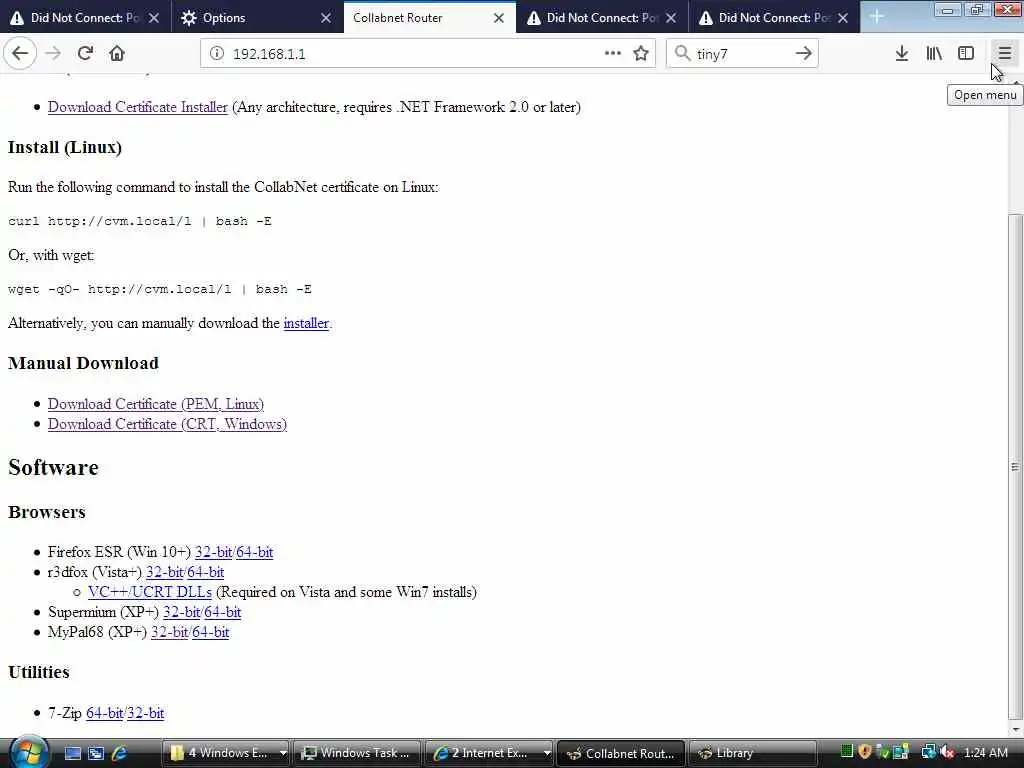Click the volume tray icon
This screenshot has width=1024, height=768.
[948, 752]
